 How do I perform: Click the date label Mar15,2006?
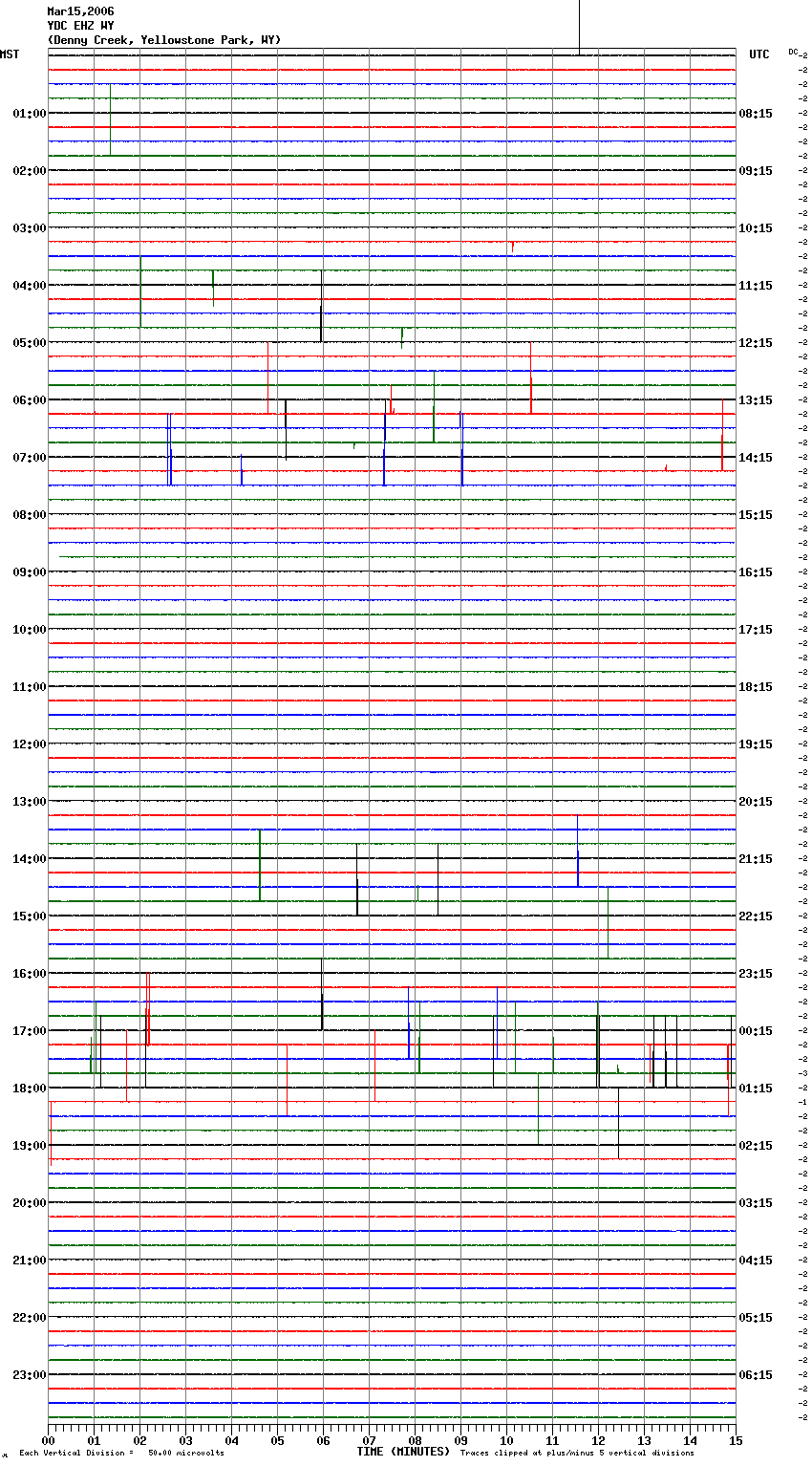coord(80,11)
